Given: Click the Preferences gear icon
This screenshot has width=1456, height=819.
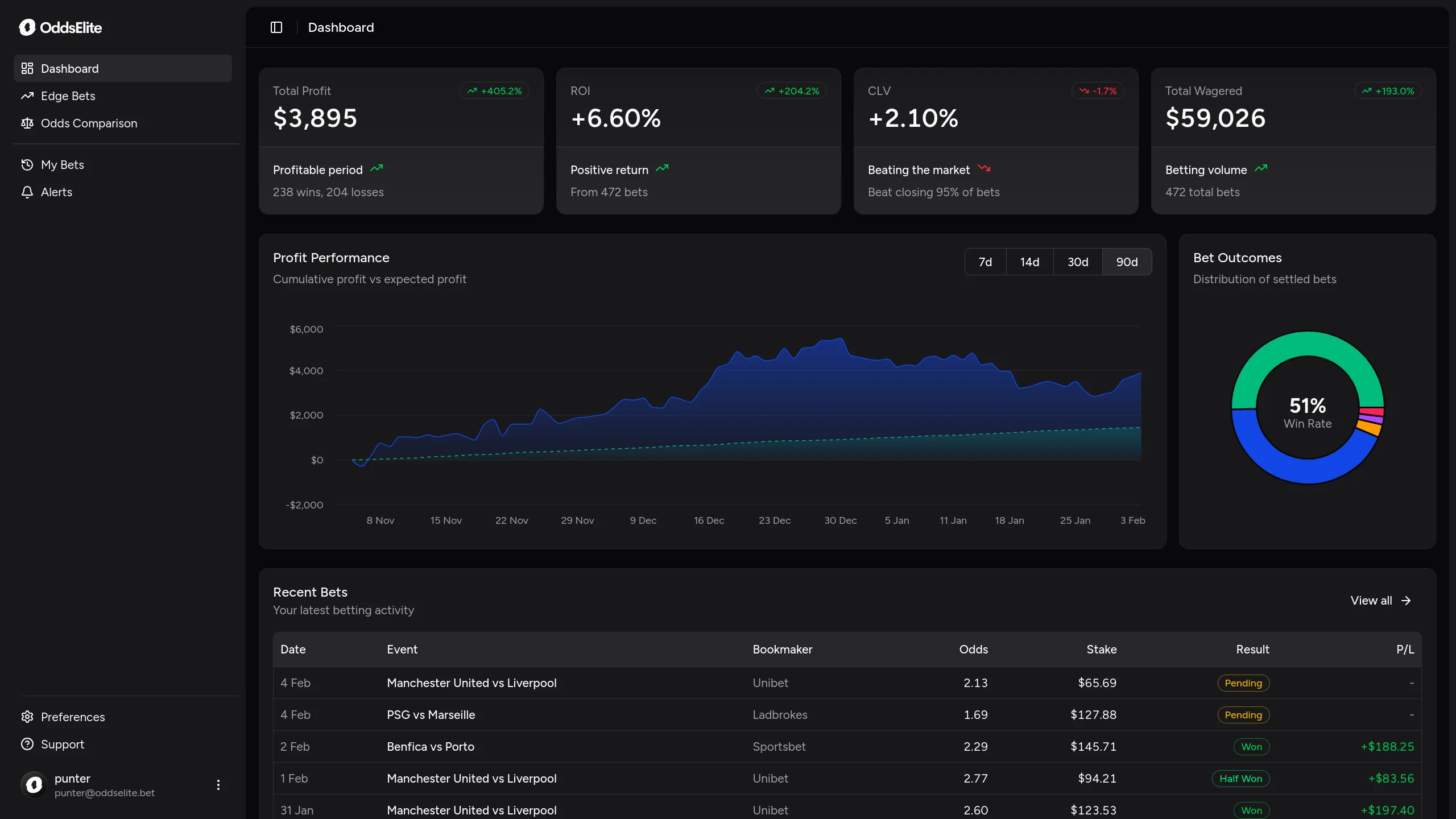Looking at the screenshot, I should pyautogui.click(x=28, y=717).
